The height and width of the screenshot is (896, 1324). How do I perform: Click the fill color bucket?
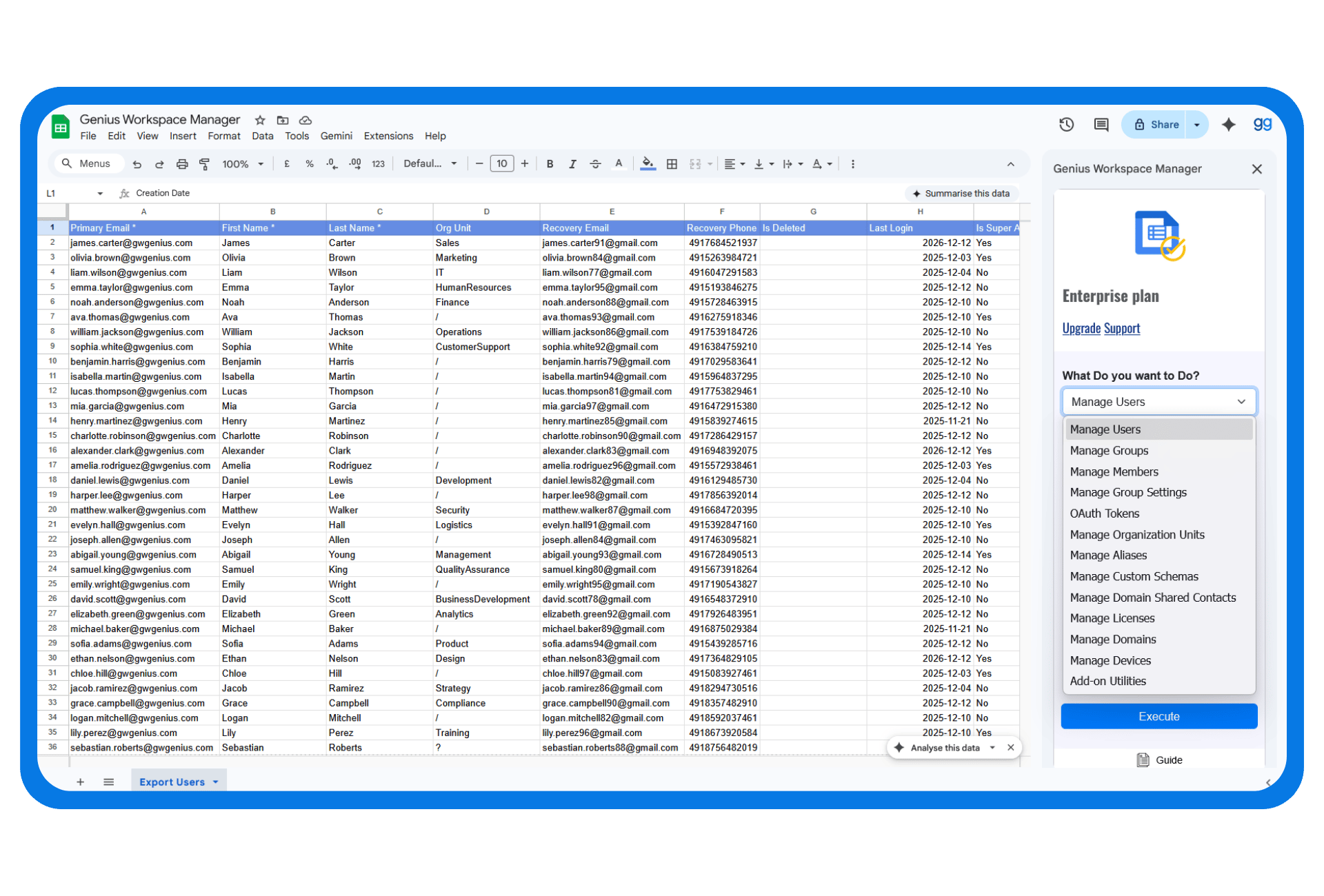point(648,164)
